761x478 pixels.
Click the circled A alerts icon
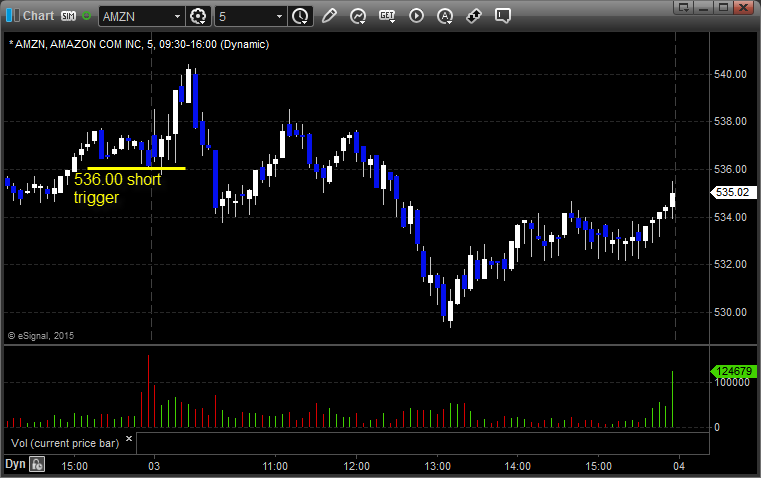(445, 16)
